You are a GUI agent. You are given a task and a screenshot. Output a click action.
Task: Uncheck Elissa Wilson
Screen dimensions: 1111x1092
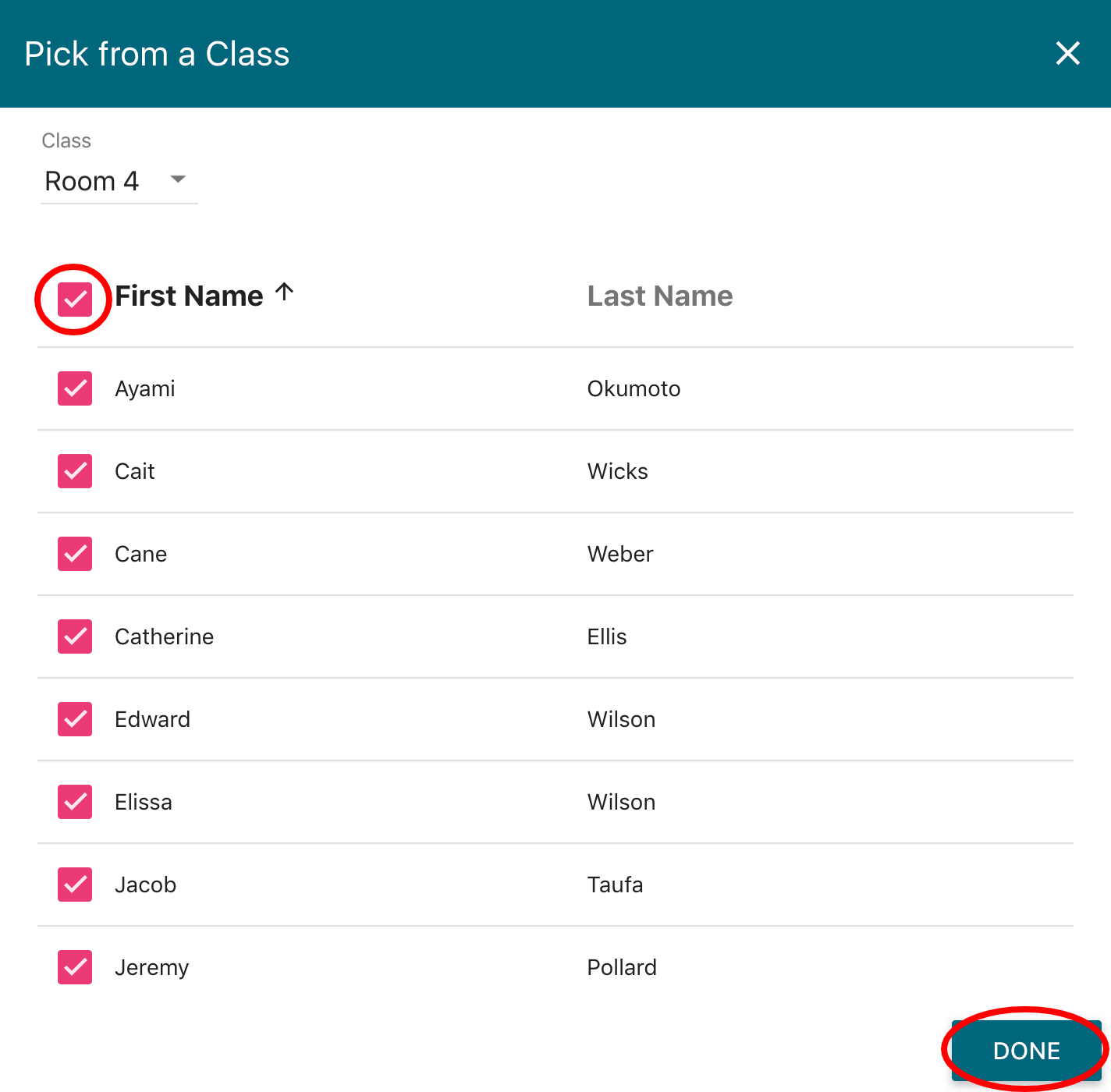pyautogui.click(x=74, y=801)
